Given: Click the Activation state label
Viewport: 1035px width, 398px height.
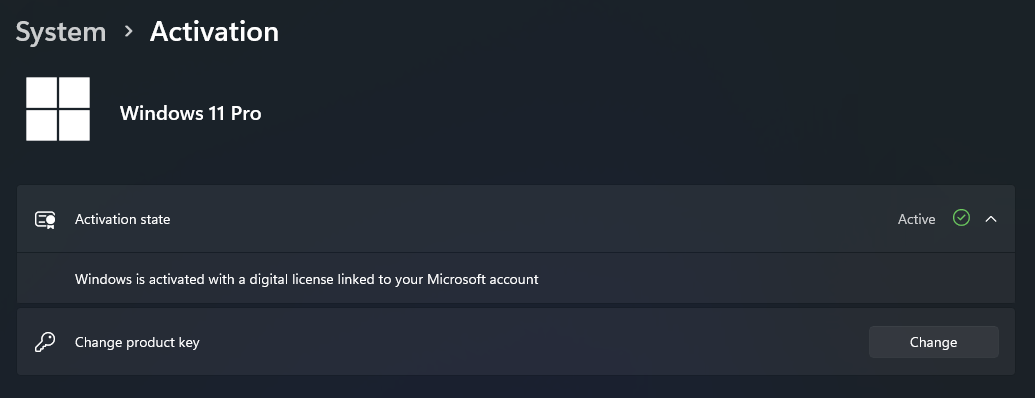Looking at the screenshot, I should click(122, 219).
